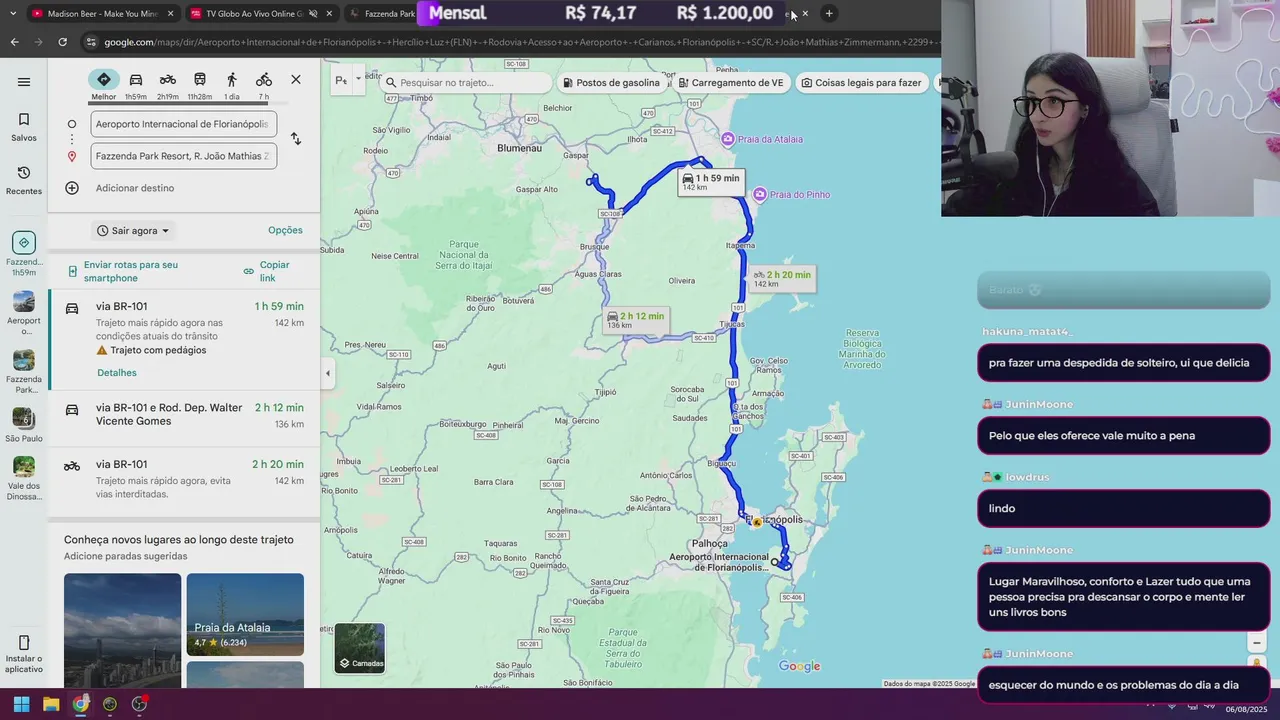Viewport: 1280px width, 720px height.
Task: Reload the page
Action: point(62,42)
